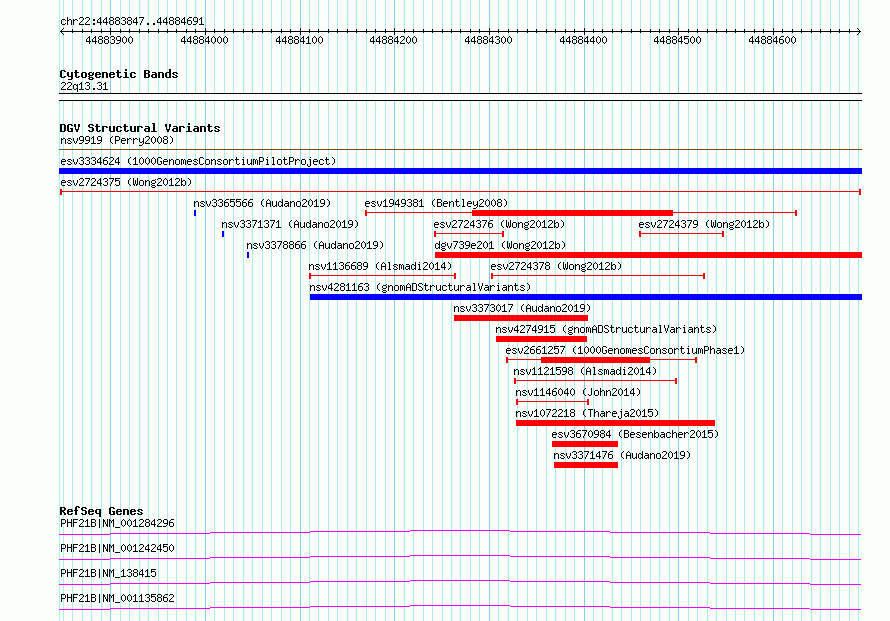Open nsv3371371 (Audano2019) variant label
Screen dimensions: 890x621
coord(290,224)
